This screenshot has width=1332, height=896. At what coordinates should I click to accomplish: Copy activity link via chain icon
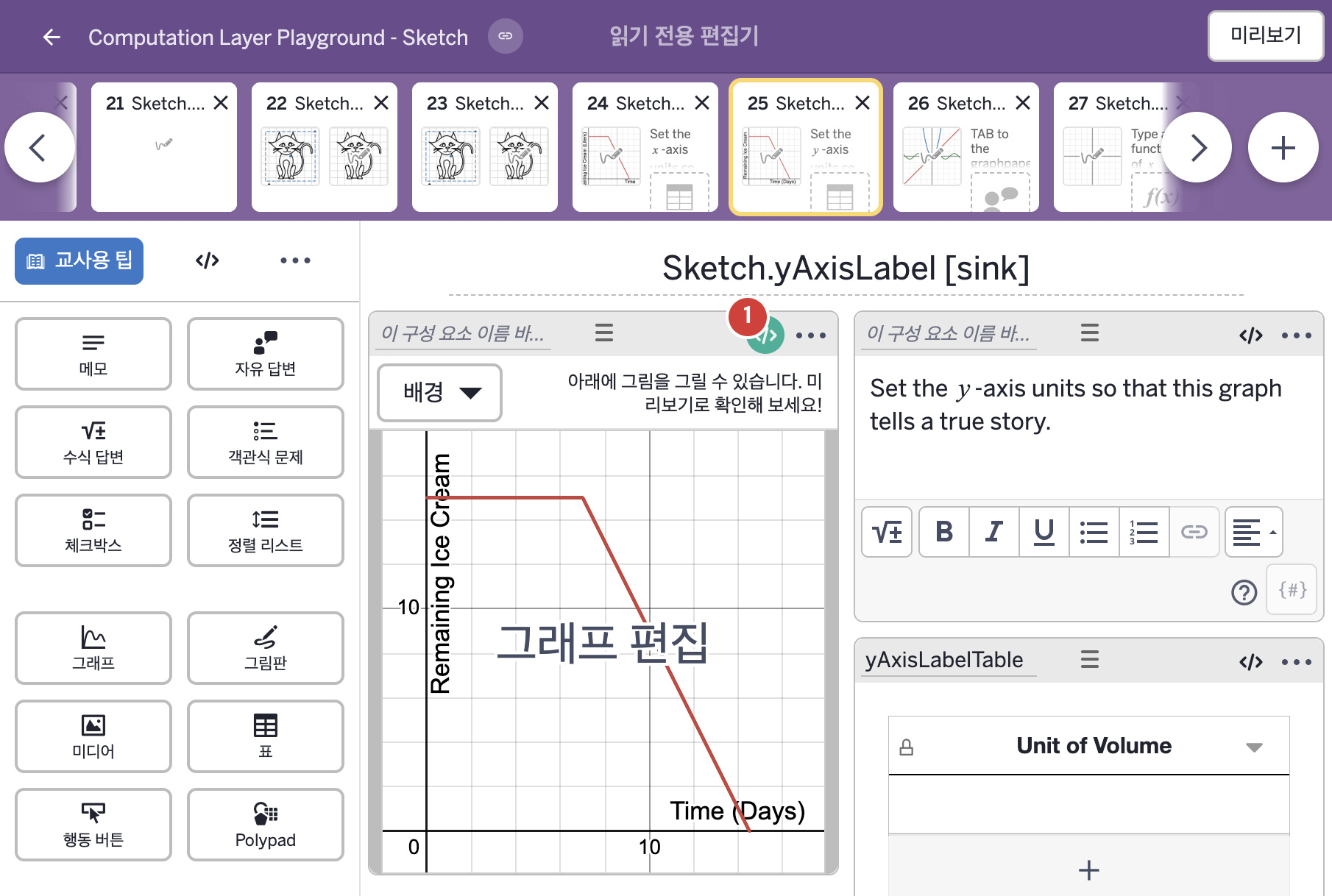[x=506, y=36]
